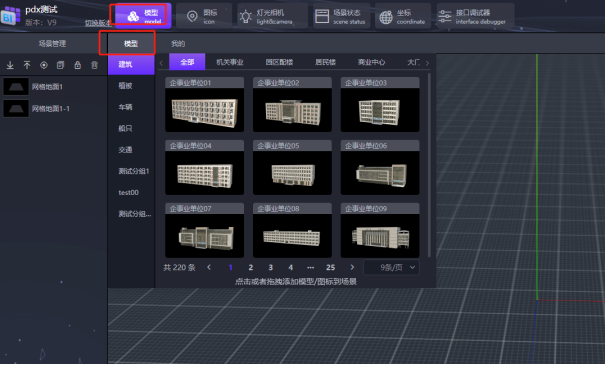The height and width of the screenshot is (365, 605).
Task: Add model 企事业单位07 thumbnail
Action: click(x=204, y=236)
